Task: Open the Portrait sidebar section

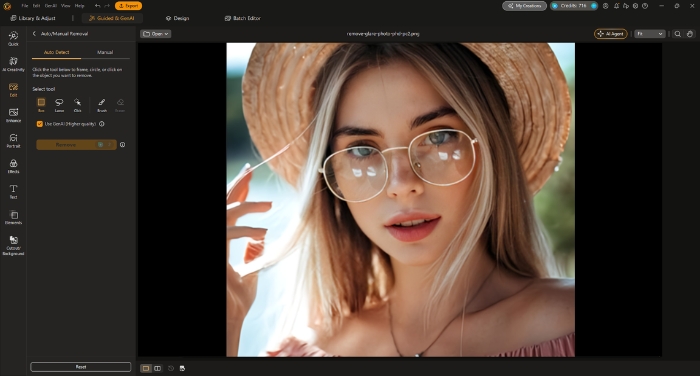Action: pyautogui.click(x=13, y=141)
